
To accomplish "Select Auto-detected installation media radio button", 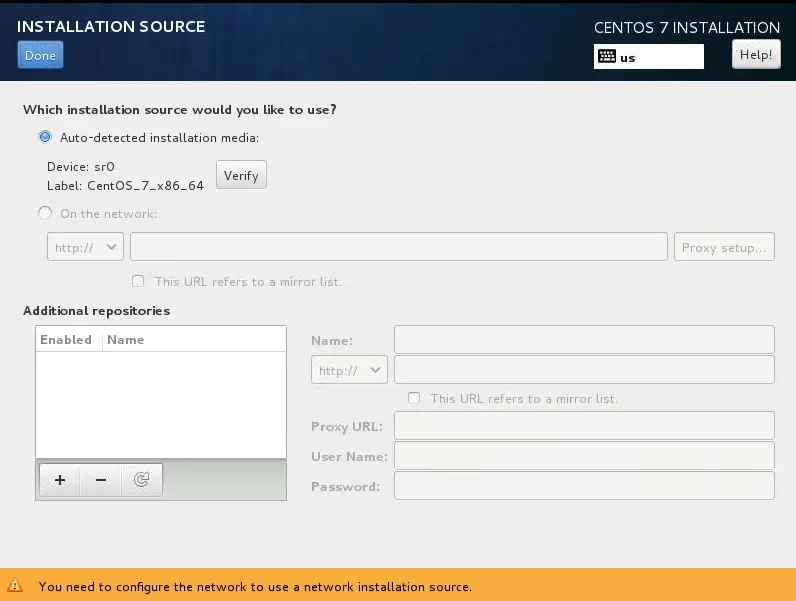I will (x=45, y=137).
